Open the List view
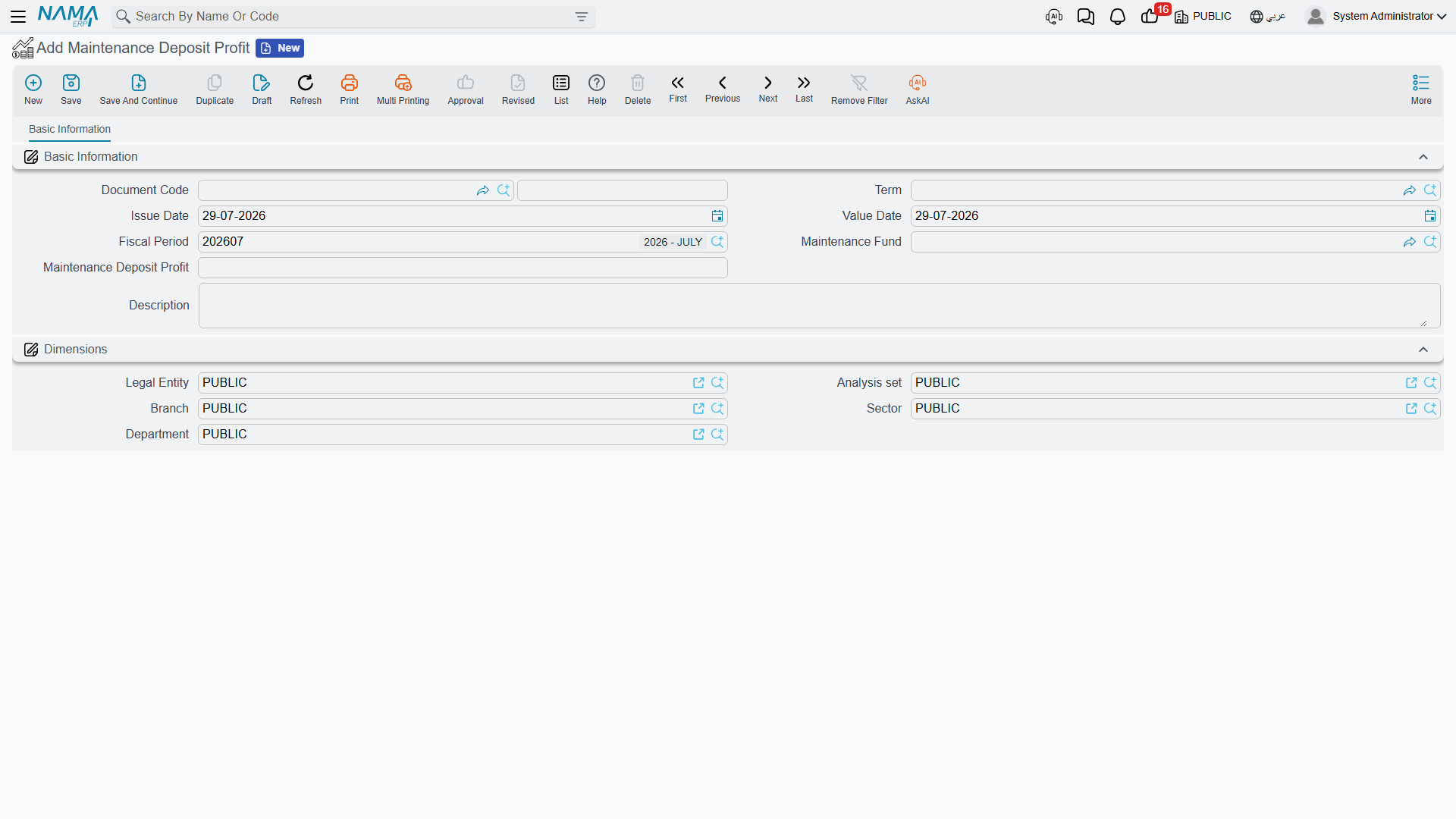1456x819 pixels. click(x=561, y=89)
